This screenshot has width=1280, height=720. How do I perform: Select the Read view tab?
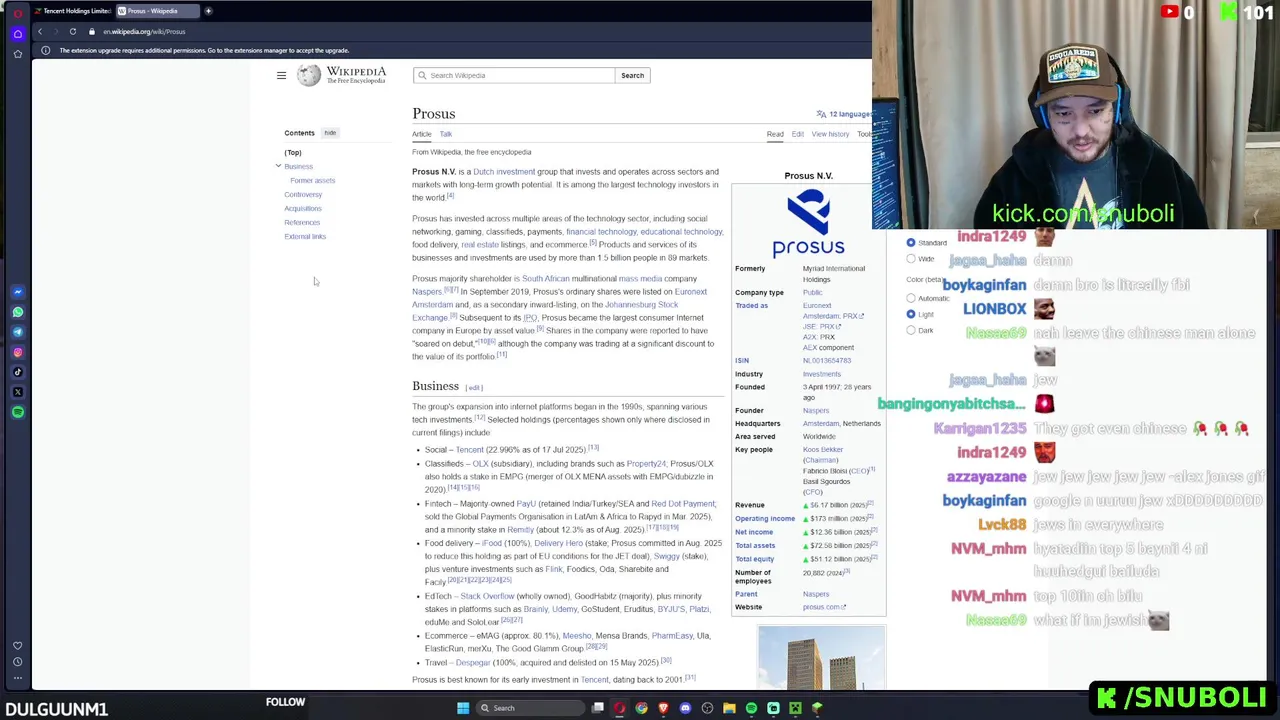(x=775, y=134)
